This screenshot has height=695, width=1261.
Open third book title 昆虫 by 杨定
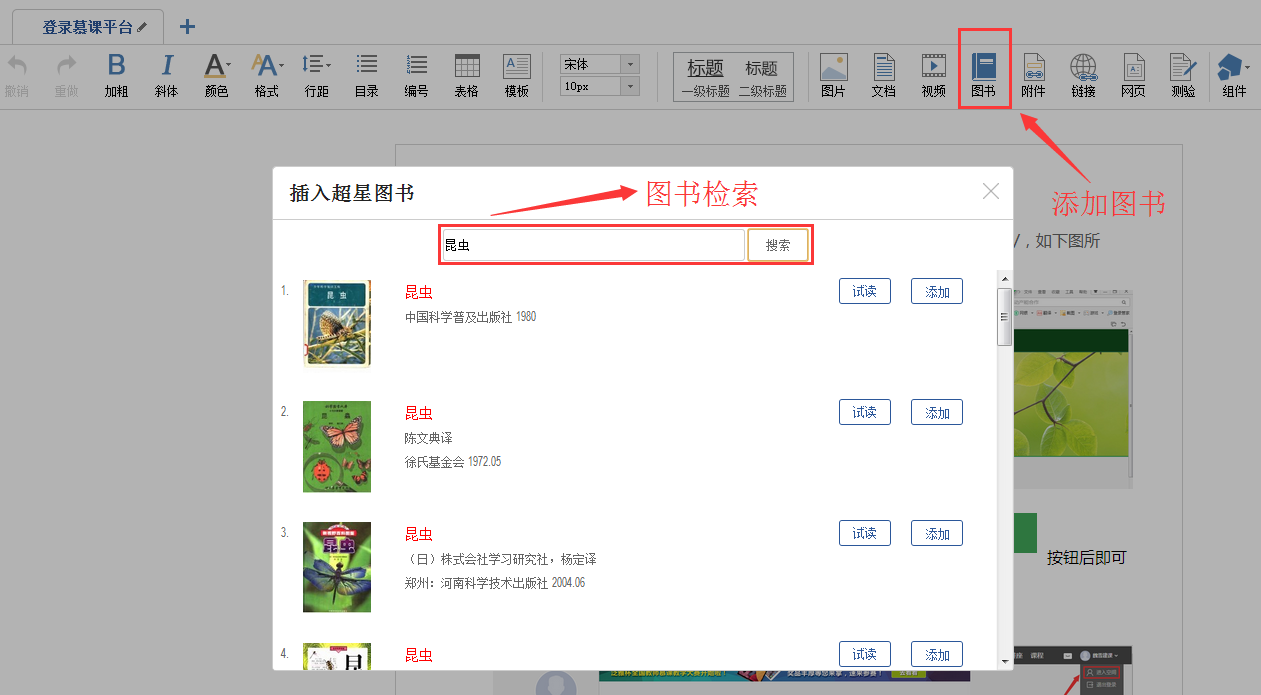[x=419, y=534]
